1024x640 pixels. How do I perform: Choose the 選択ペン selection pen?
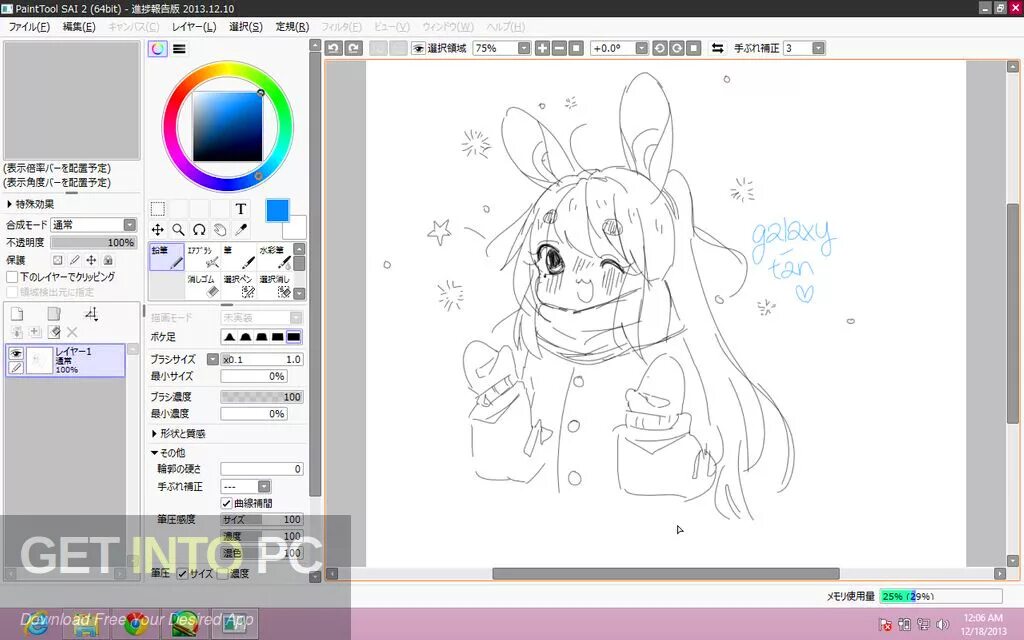coord(239,286)
